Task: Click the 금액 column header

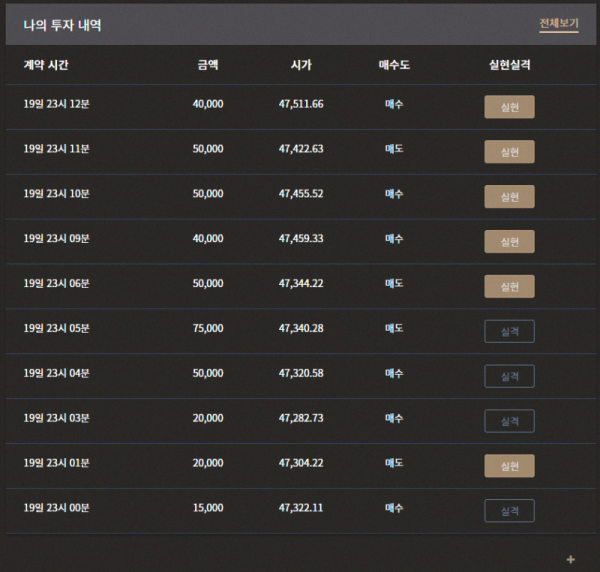Action: 208,65
